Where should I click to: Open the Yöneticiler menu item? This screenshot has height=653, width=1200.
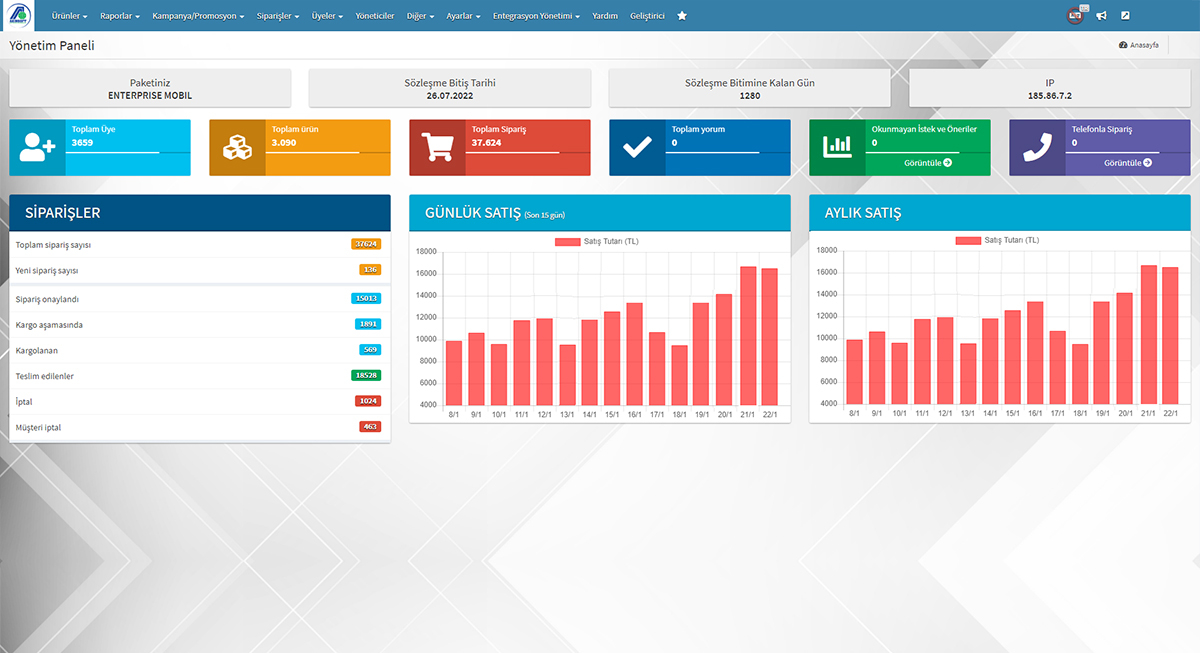coord(375,16)
